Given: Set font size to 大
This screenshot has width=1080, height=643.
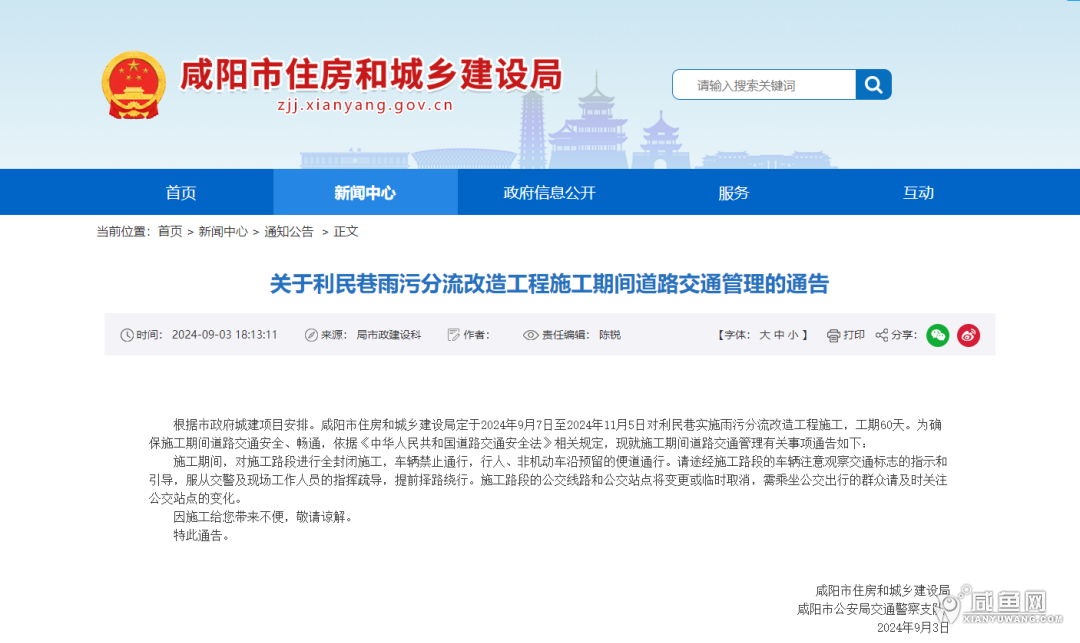Looking at the screenshot, I should coord(765,335).
